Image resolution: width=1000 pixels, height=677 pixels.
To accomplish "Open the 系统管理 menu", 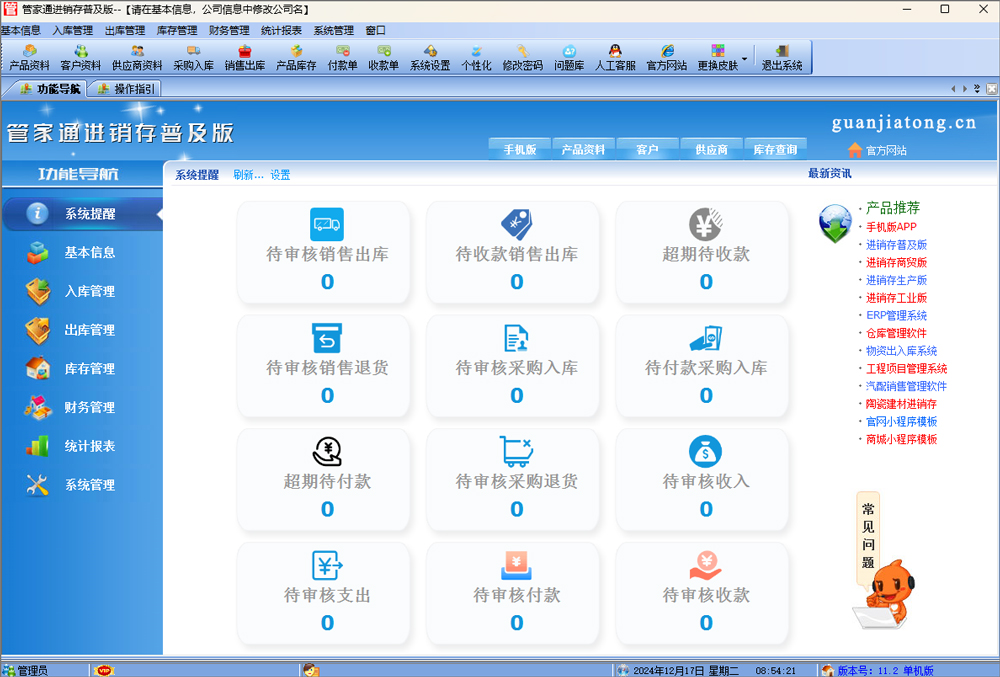I will (334, 30).
